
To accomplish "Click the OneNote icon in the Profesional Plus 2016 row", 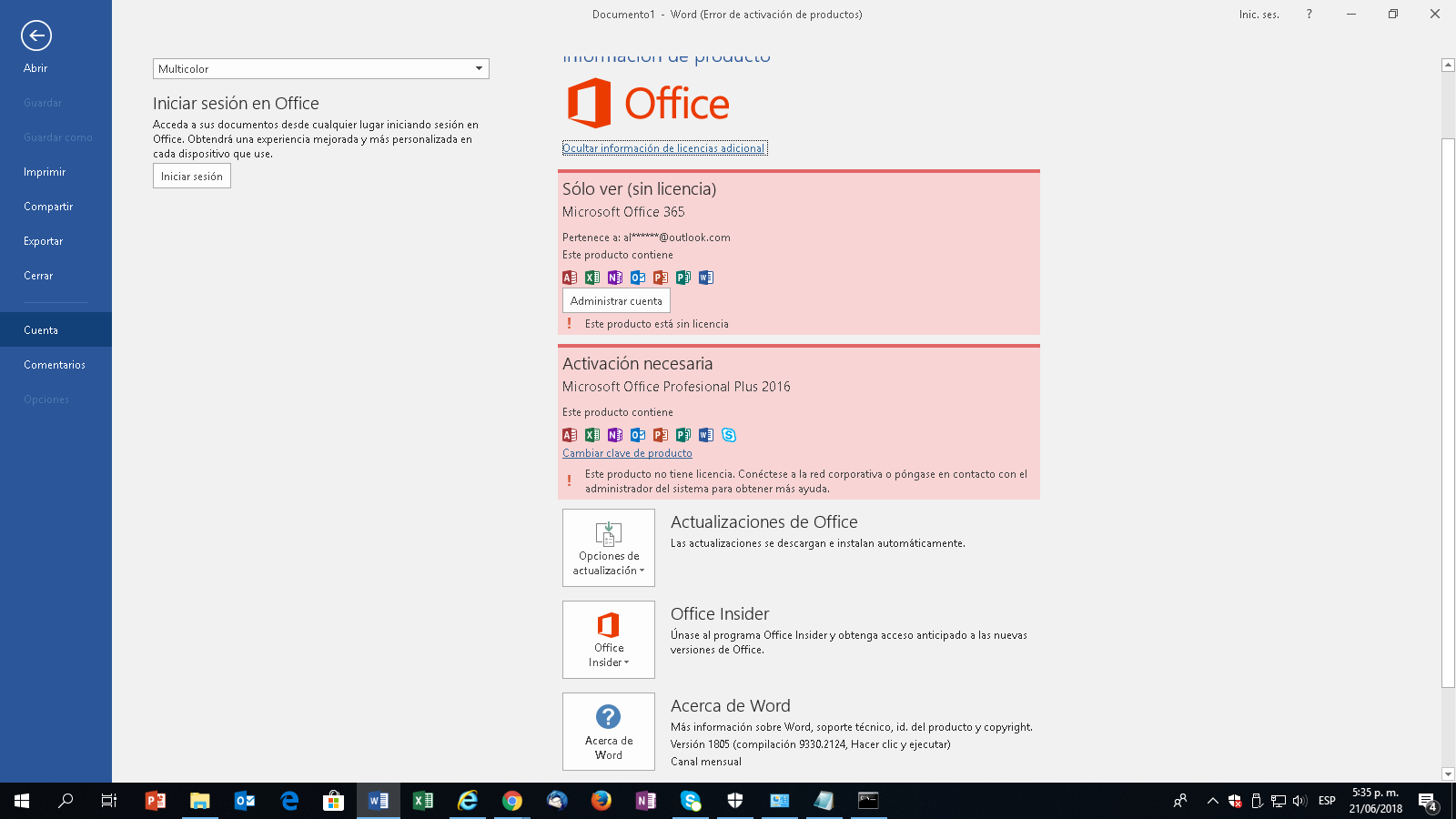I will pos(615,435).
